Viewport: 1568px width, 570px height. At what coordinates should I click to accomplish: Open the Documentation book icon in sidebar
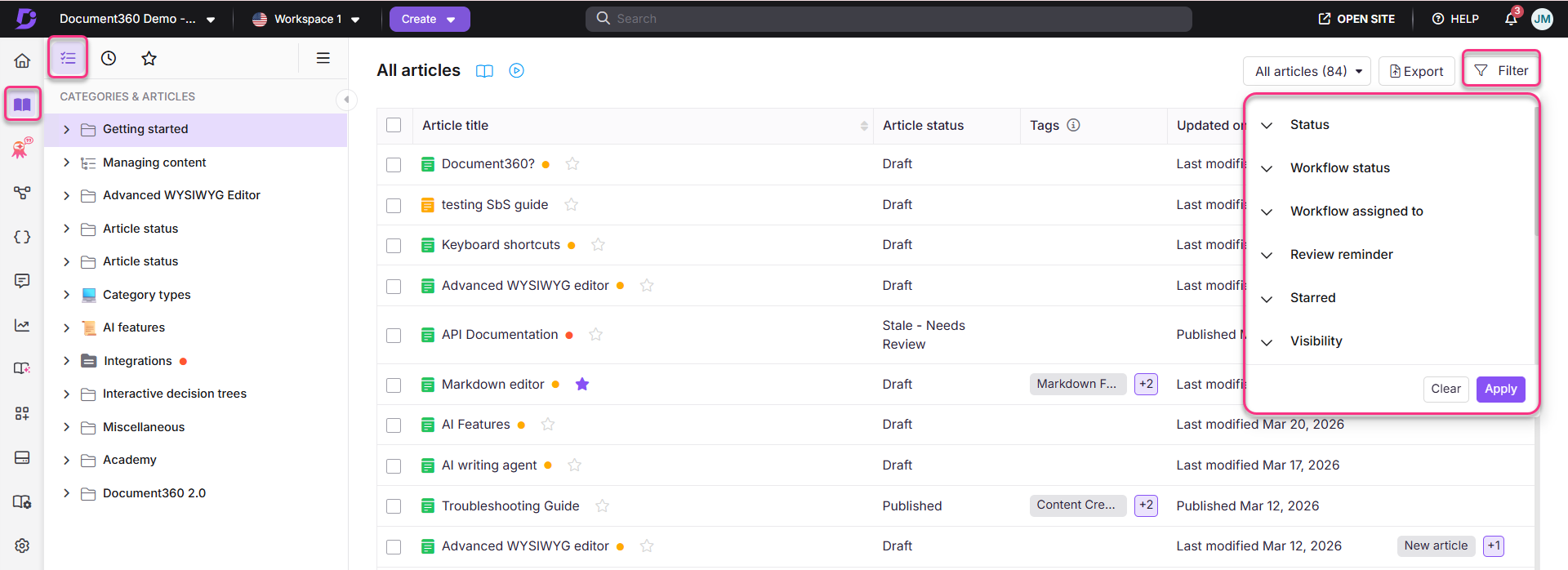coord(22,105)
